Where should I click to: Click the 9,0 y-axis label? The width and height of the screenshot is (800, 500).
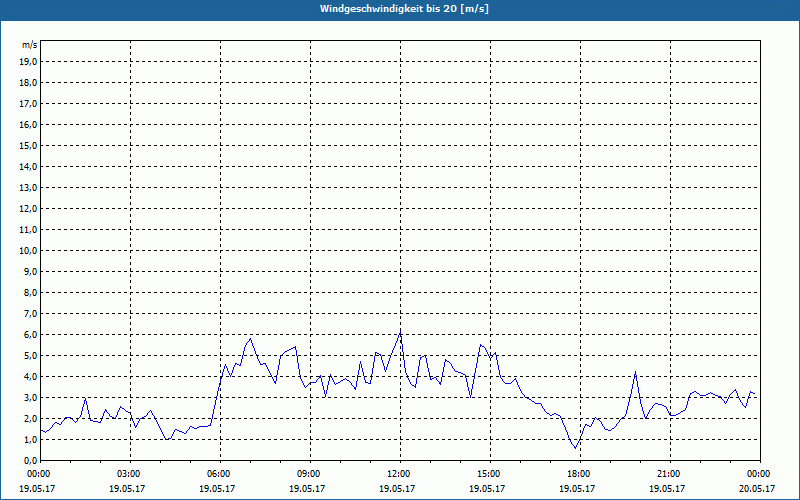(30, 271)
